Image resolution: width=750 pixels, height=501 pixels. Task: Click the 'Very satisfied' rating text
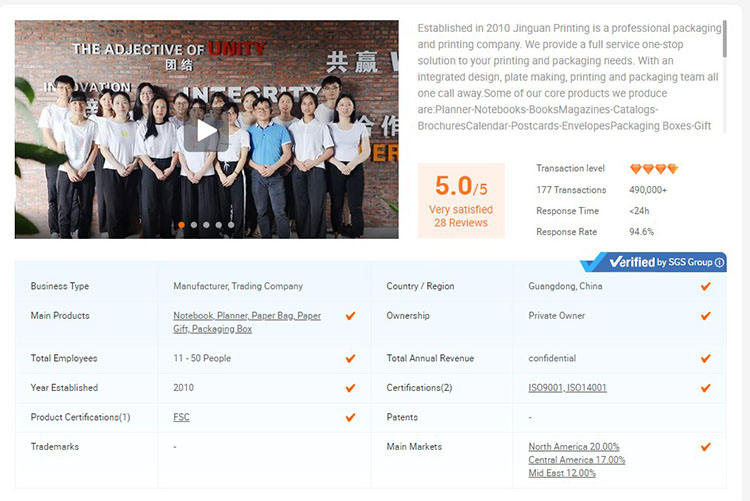pyautogui.click(x=461, y=210)
